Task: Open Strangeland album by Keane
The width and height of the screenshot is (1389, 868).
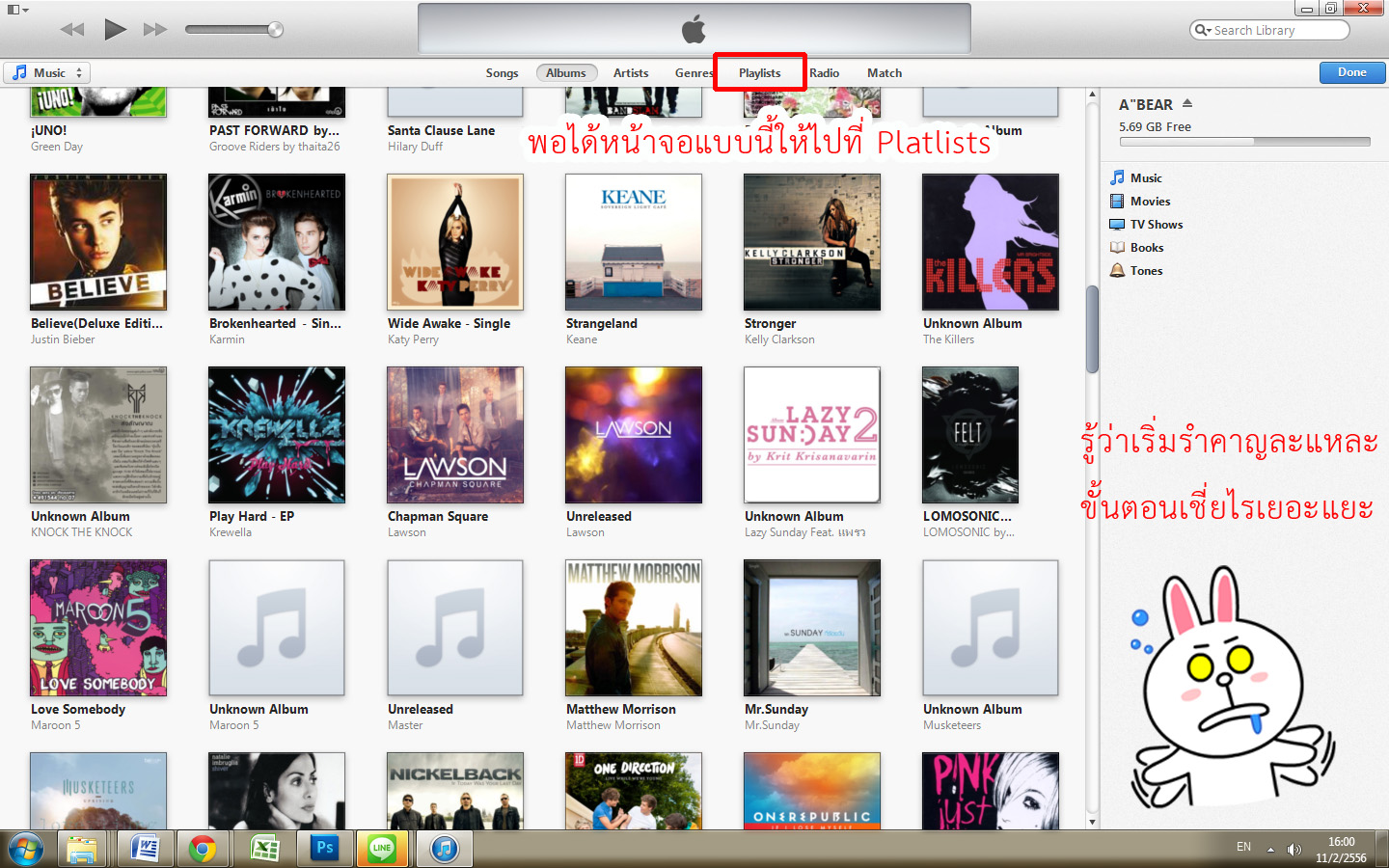Action: click(x=634, y=242)
